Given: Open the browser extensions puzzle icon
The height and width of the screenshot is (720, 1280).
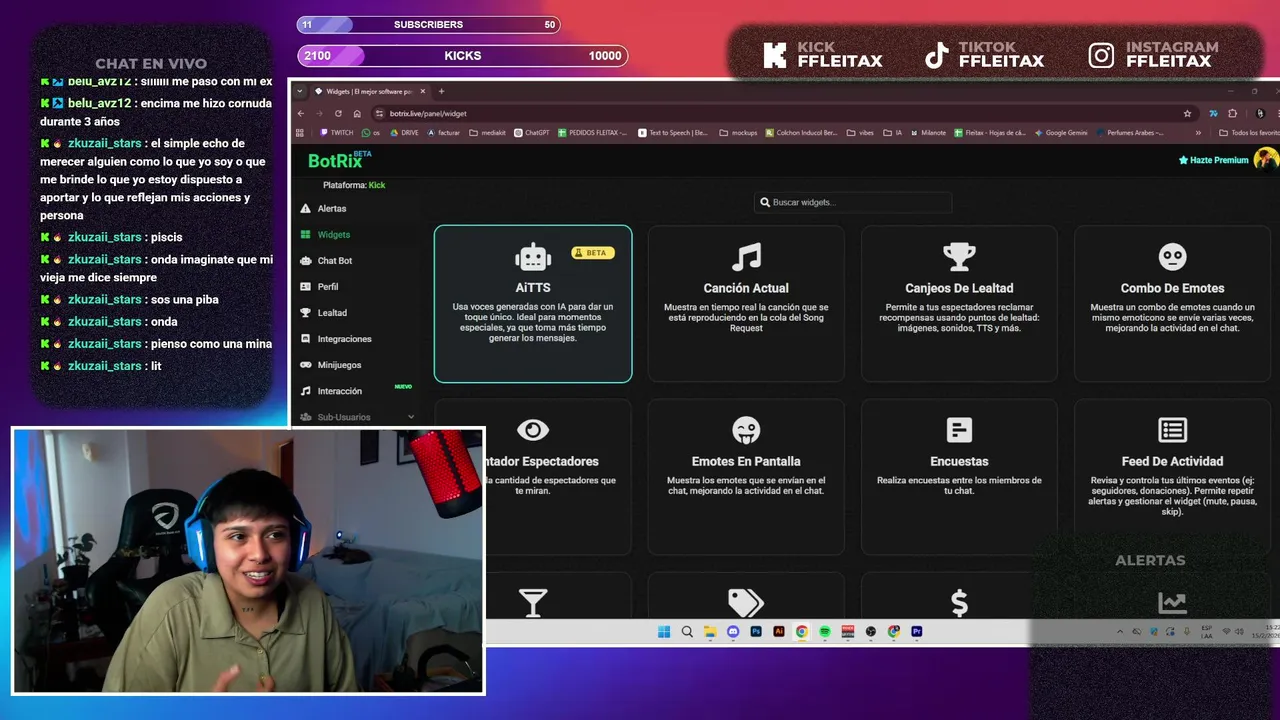Looking at the screenshot, I should [1232, 113].
